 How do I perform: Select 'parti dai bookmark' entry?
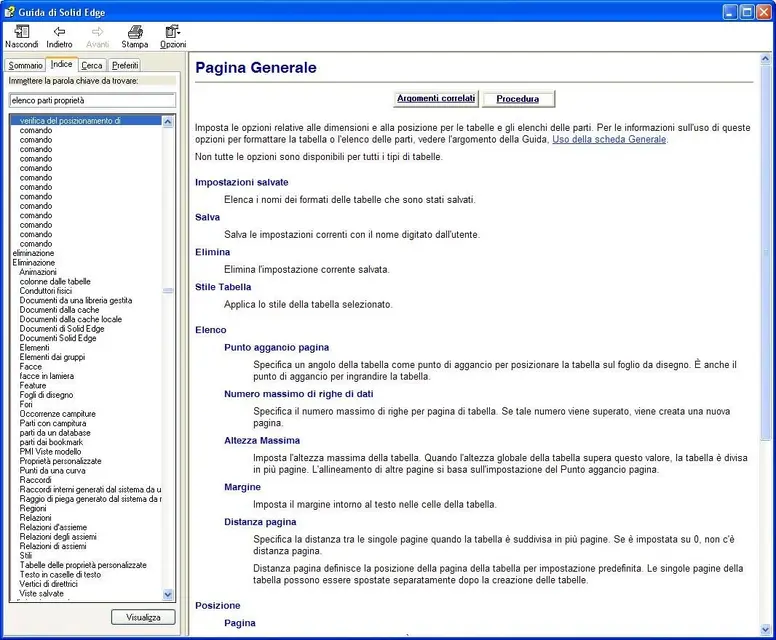tap(51, 442)
